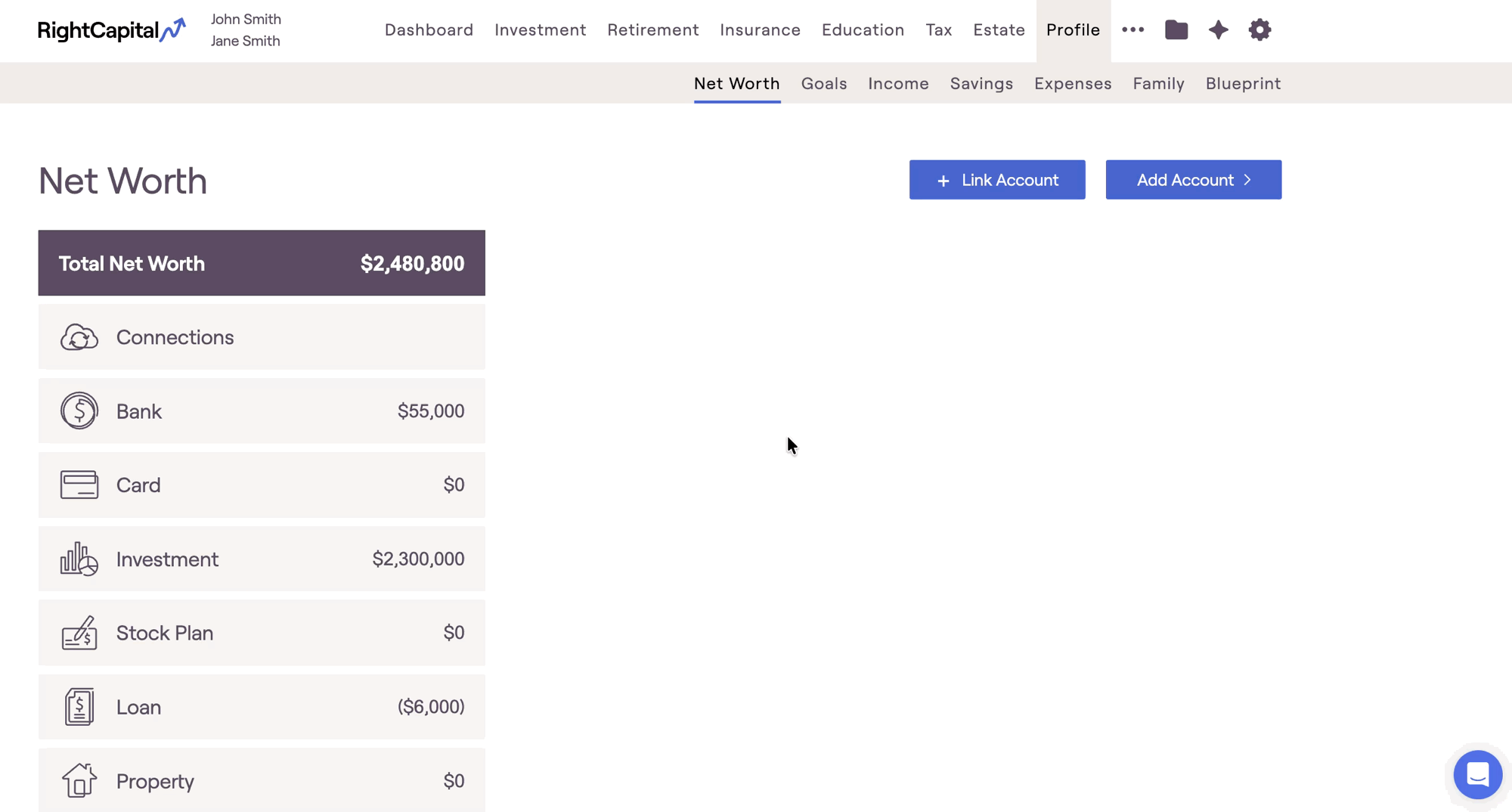Click the Card credit card icon
This screenshot has width=1512, height=812.
coord(79,485)
